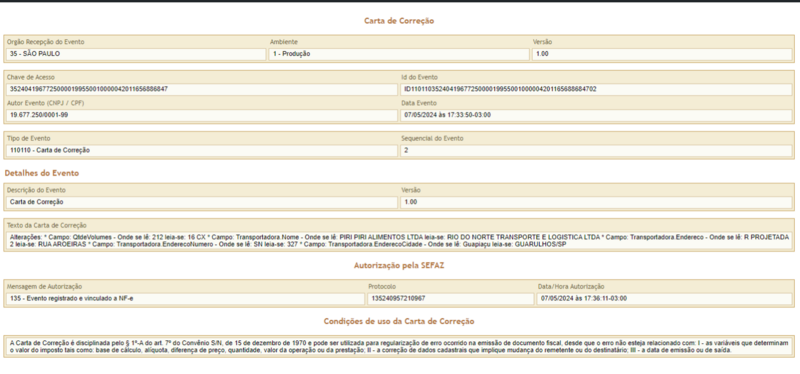Click the 'Data Evento' label

(419, 103)
